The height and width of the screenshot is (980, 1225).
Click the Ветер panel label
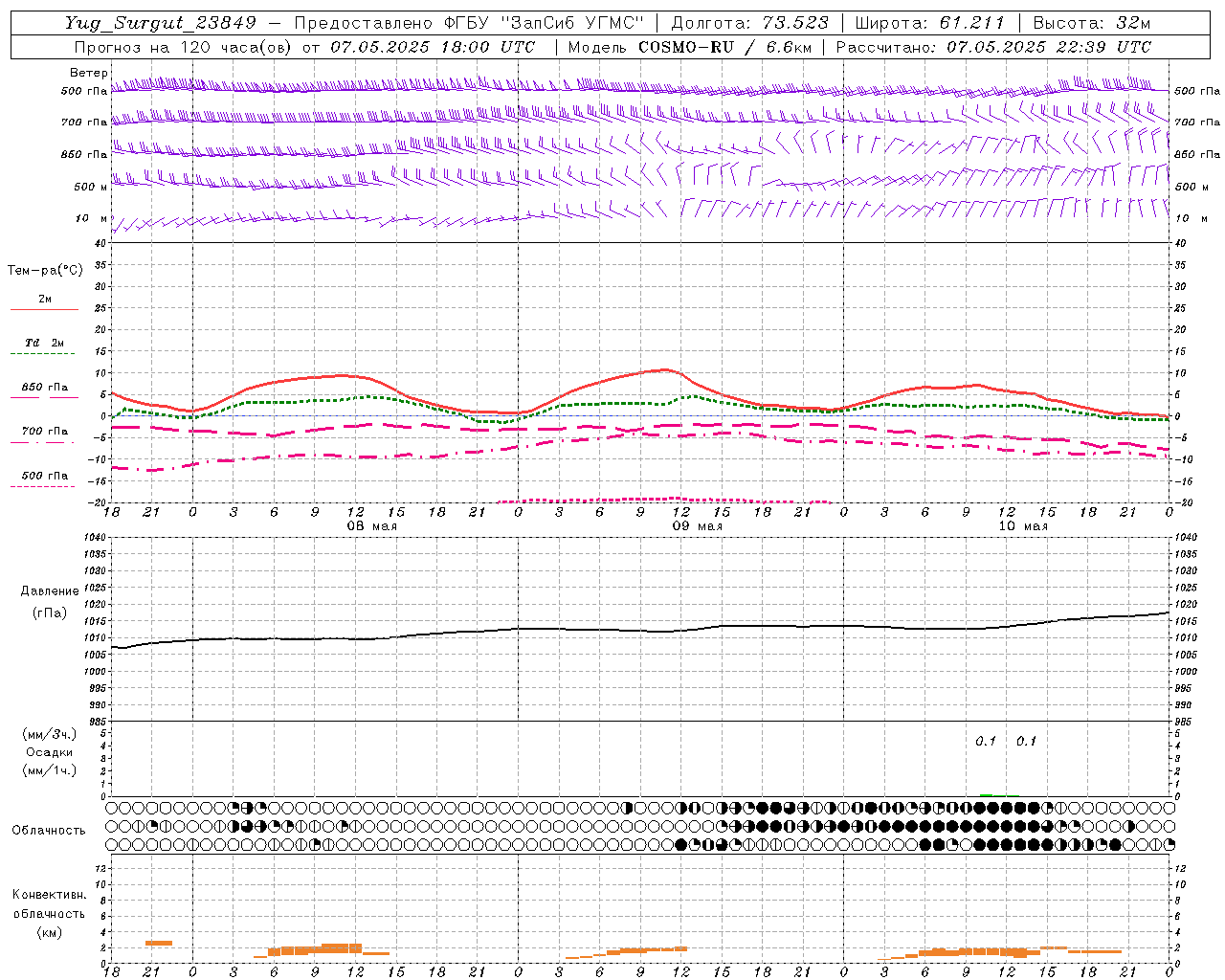pos(89,73)
